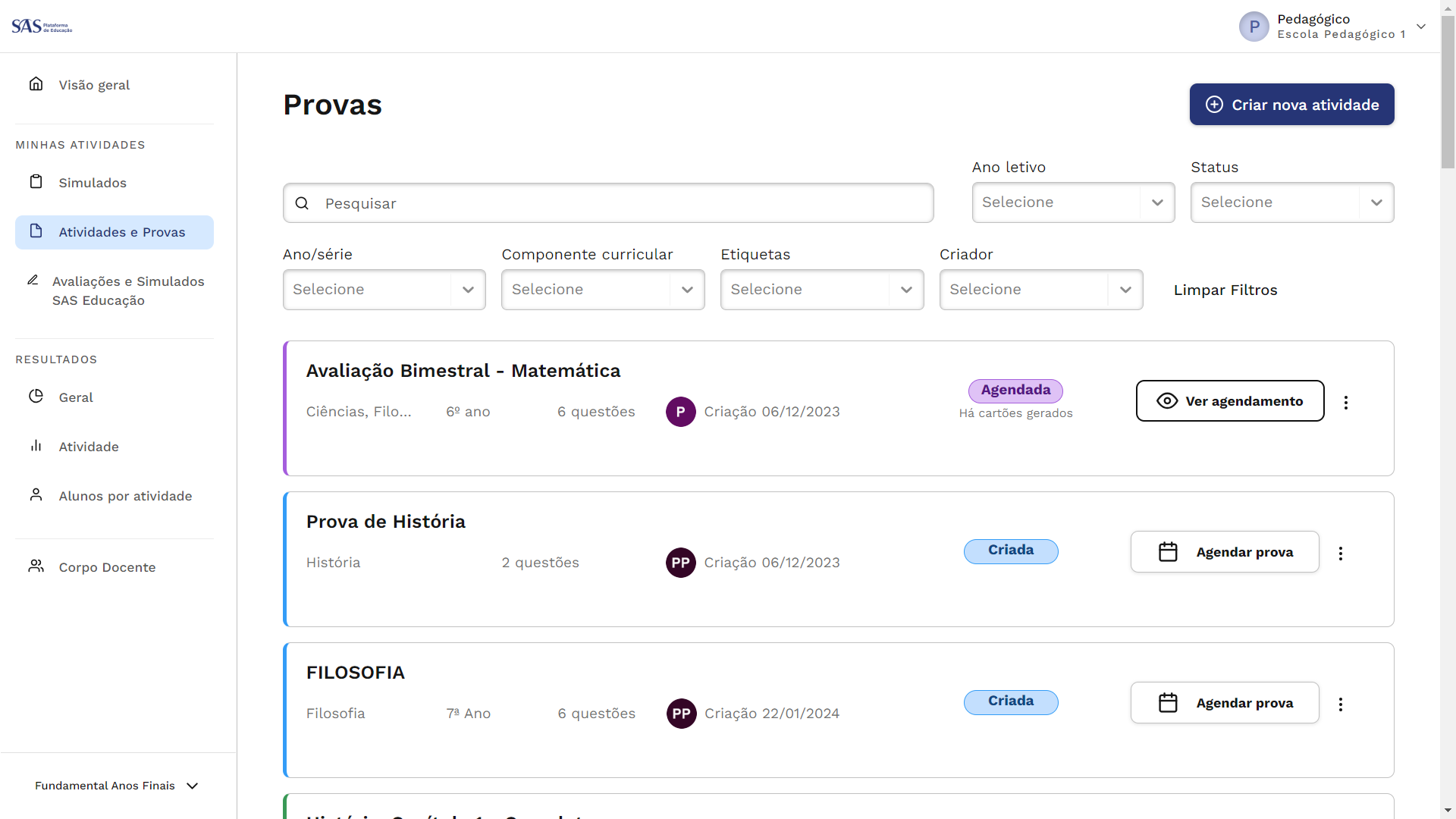Viewport: 1456px width, 819px height.
Task: Click the pie chart icon beside Geral
Action: pos(36,396)
